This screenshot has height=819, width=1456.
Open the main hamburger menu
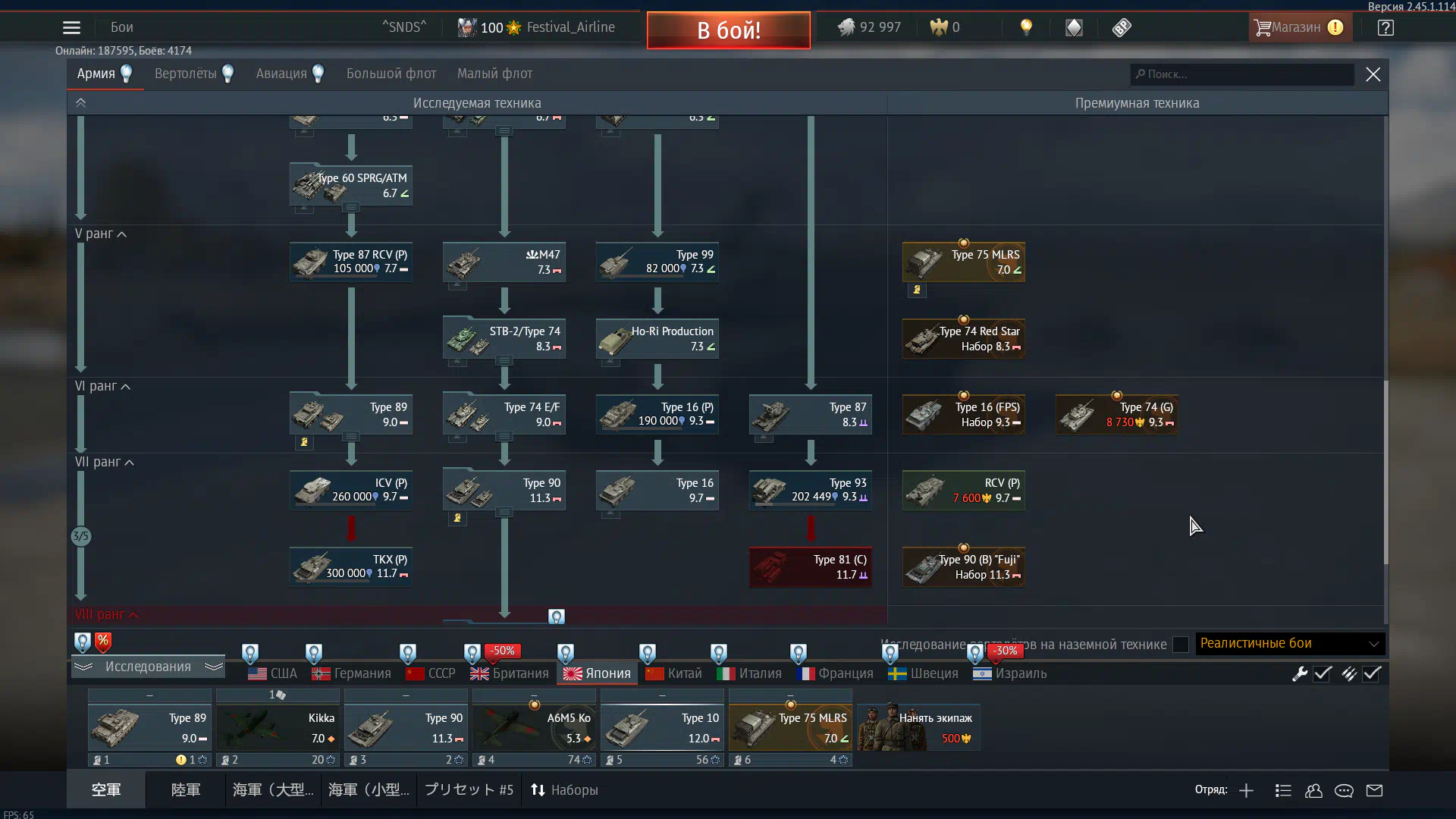pos(71,28)
